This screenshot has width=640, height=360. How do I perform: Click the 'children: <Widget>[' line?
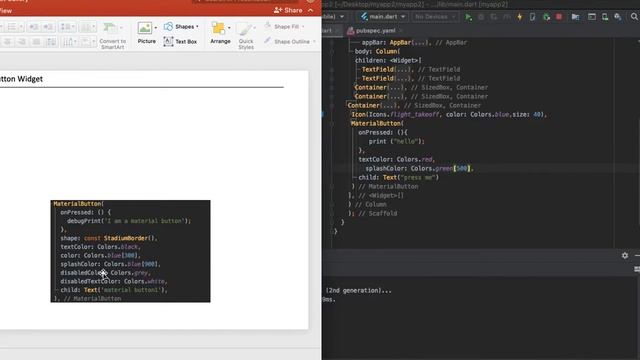point(388,60)
